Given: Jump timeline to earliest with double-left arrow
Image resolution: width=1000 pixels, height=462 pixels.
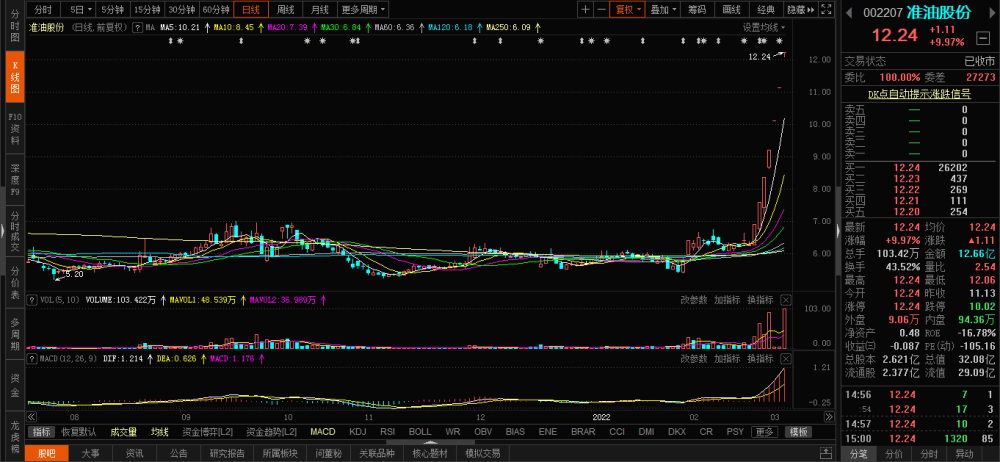Looking at the screenshot, I should tap(30, 417).
